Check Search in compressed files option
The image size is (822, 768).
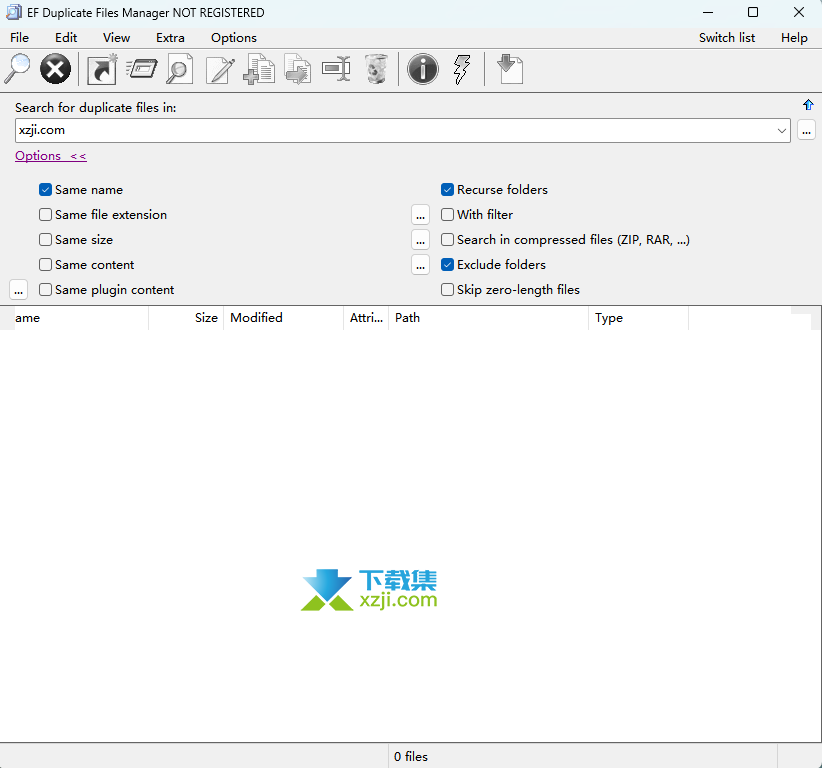pyautogui.click(x=447, y=240)
